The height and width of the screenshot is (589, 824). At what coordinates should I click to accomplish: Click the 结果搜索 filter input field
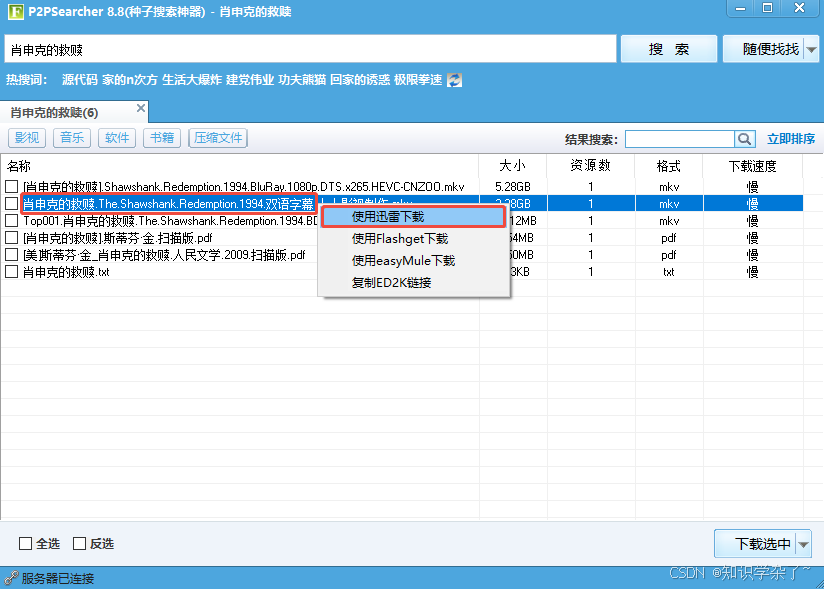679,139
